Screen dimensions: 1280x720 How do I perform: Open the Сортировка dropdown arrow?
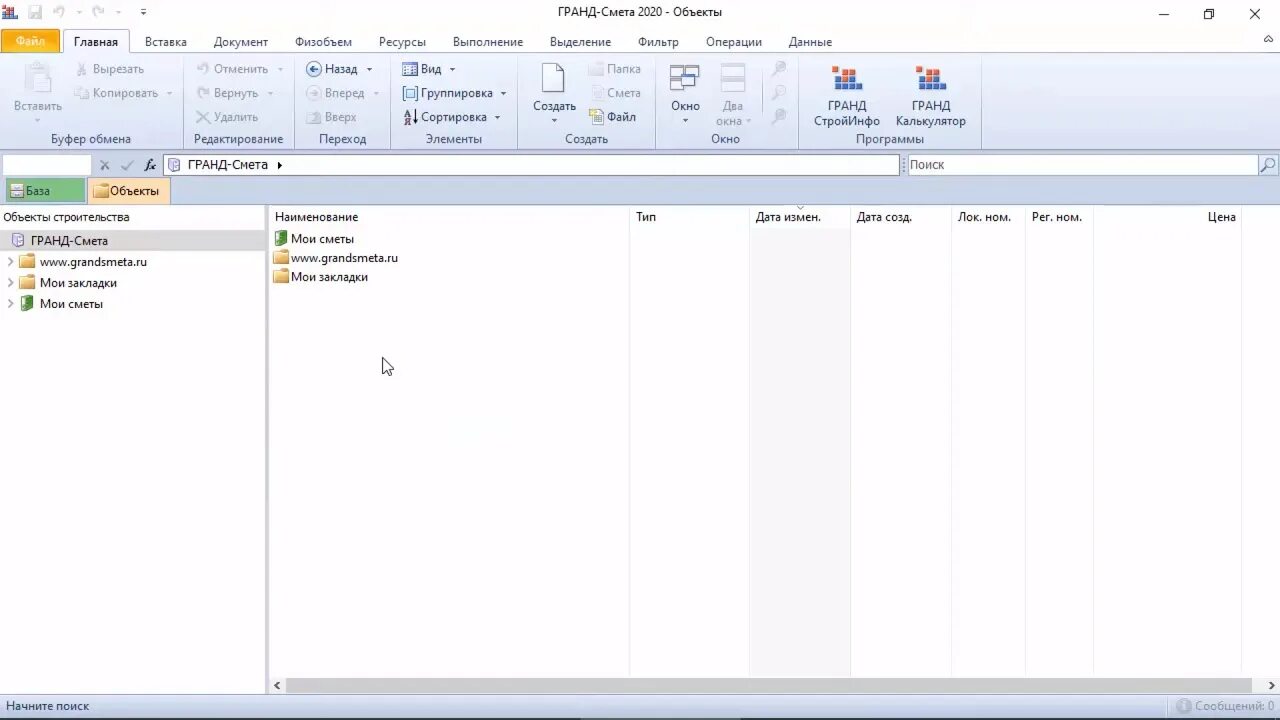point(497,117)
